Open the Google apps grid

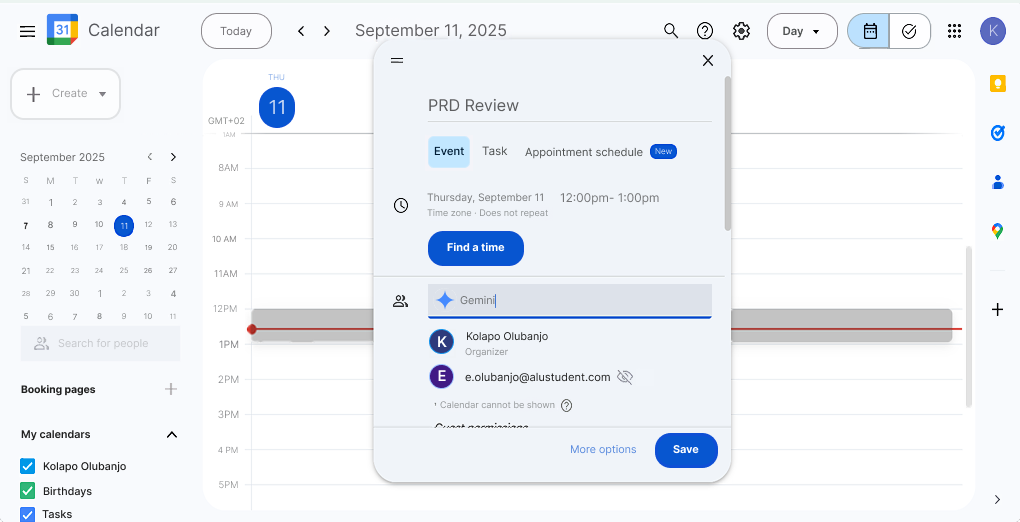point(955,31)
